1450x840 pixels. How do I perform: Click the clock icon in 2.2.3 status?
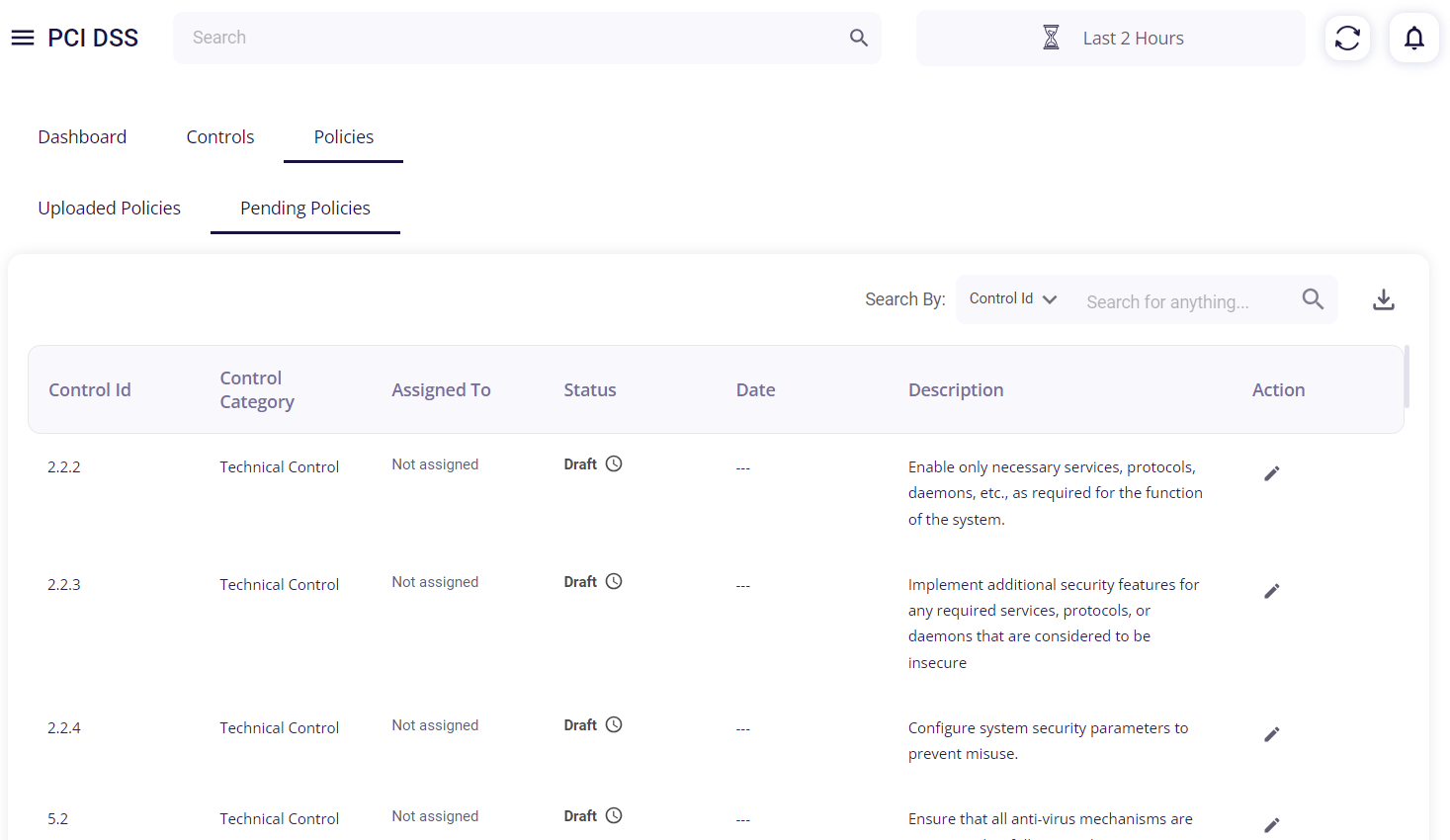(x=614, y=581)
